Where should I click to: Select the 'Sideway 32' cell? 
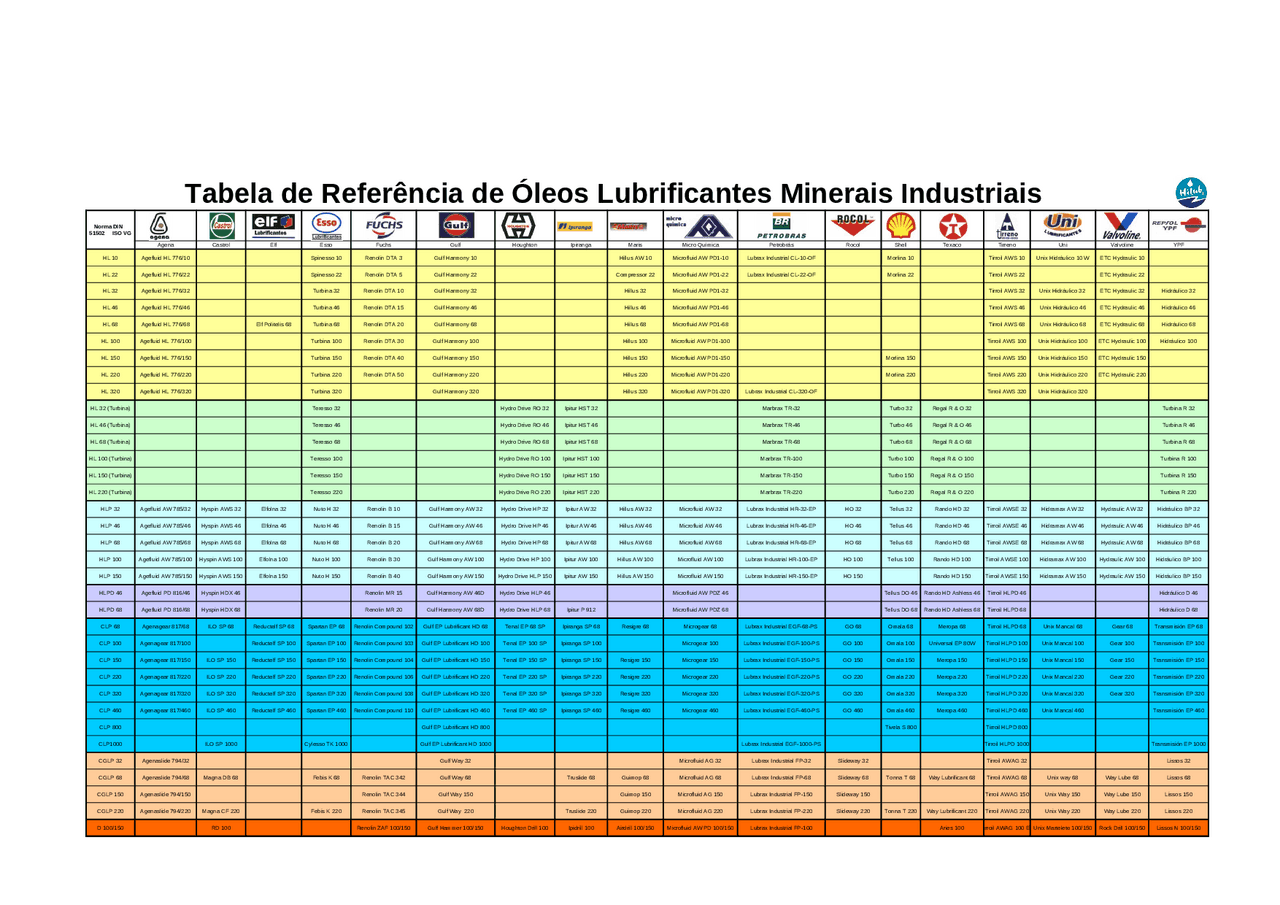pyautogui.click(x=853, y=760)
